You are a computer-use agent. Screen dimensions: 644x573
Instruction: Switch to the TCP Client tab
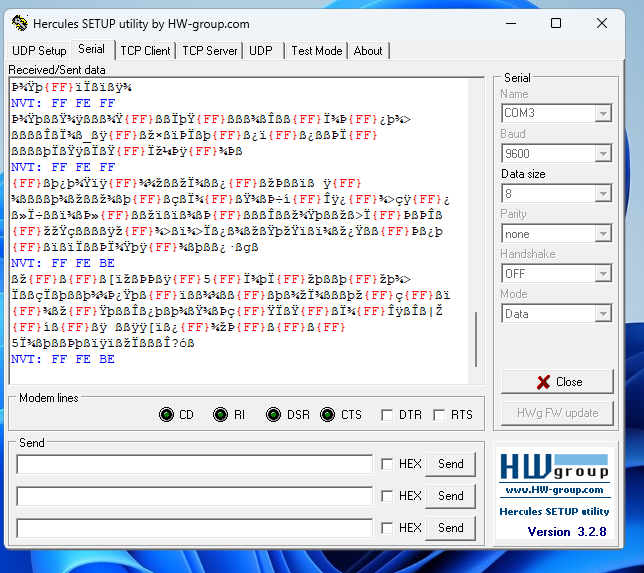[x=145, y=51]
